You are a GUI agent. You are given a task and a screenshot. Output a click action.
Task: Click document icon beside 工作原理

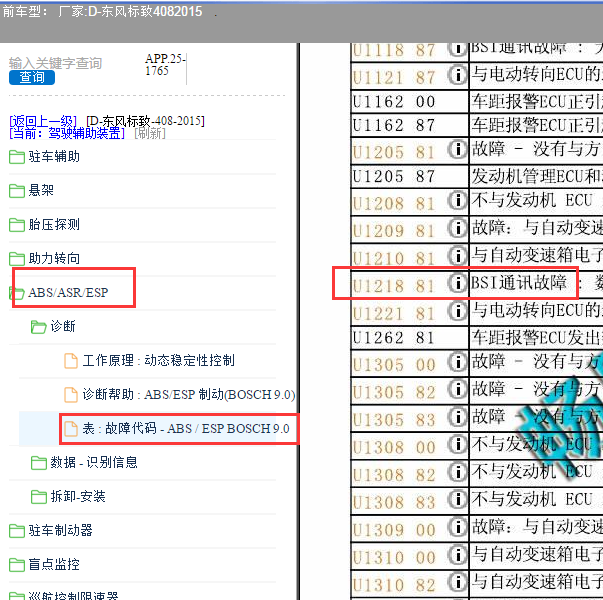tap(71, 361)
